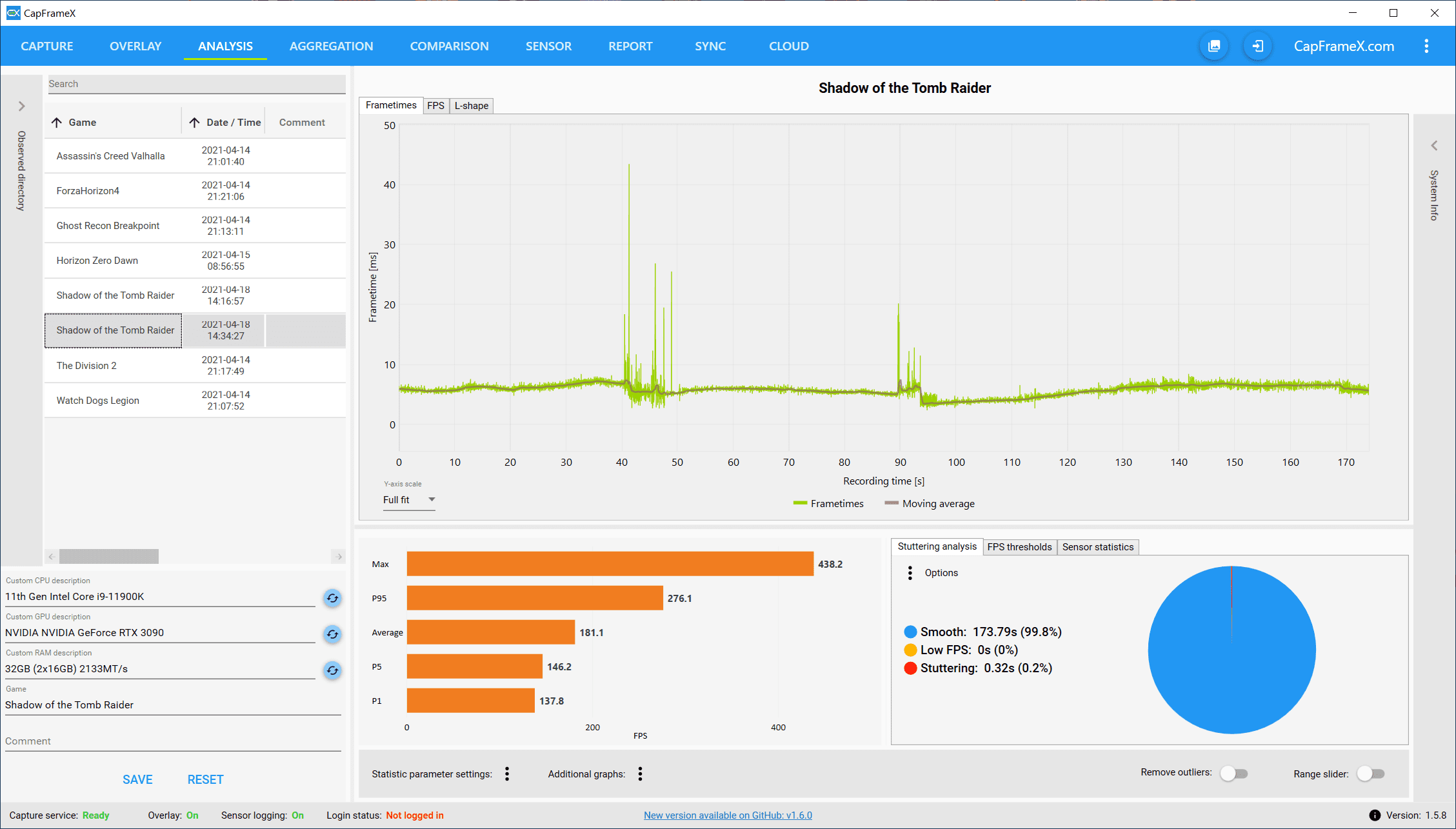Open Statistic parameter settings dots menu
This screenshot has width=1456, height=829.
point(507,774)
